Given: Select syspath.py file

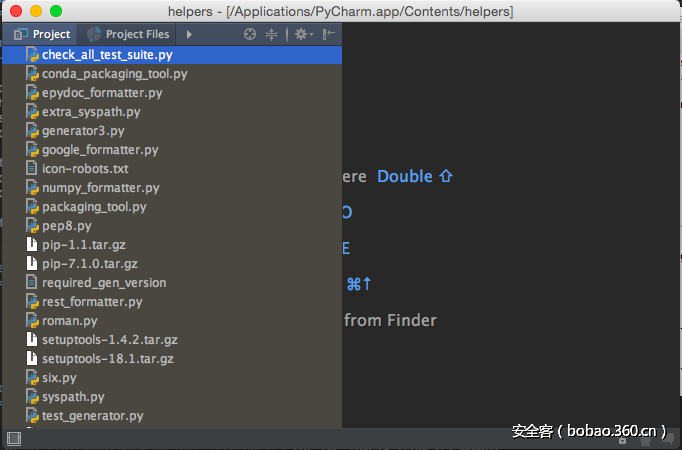Looking at the screenshot, I should point(172,397).
